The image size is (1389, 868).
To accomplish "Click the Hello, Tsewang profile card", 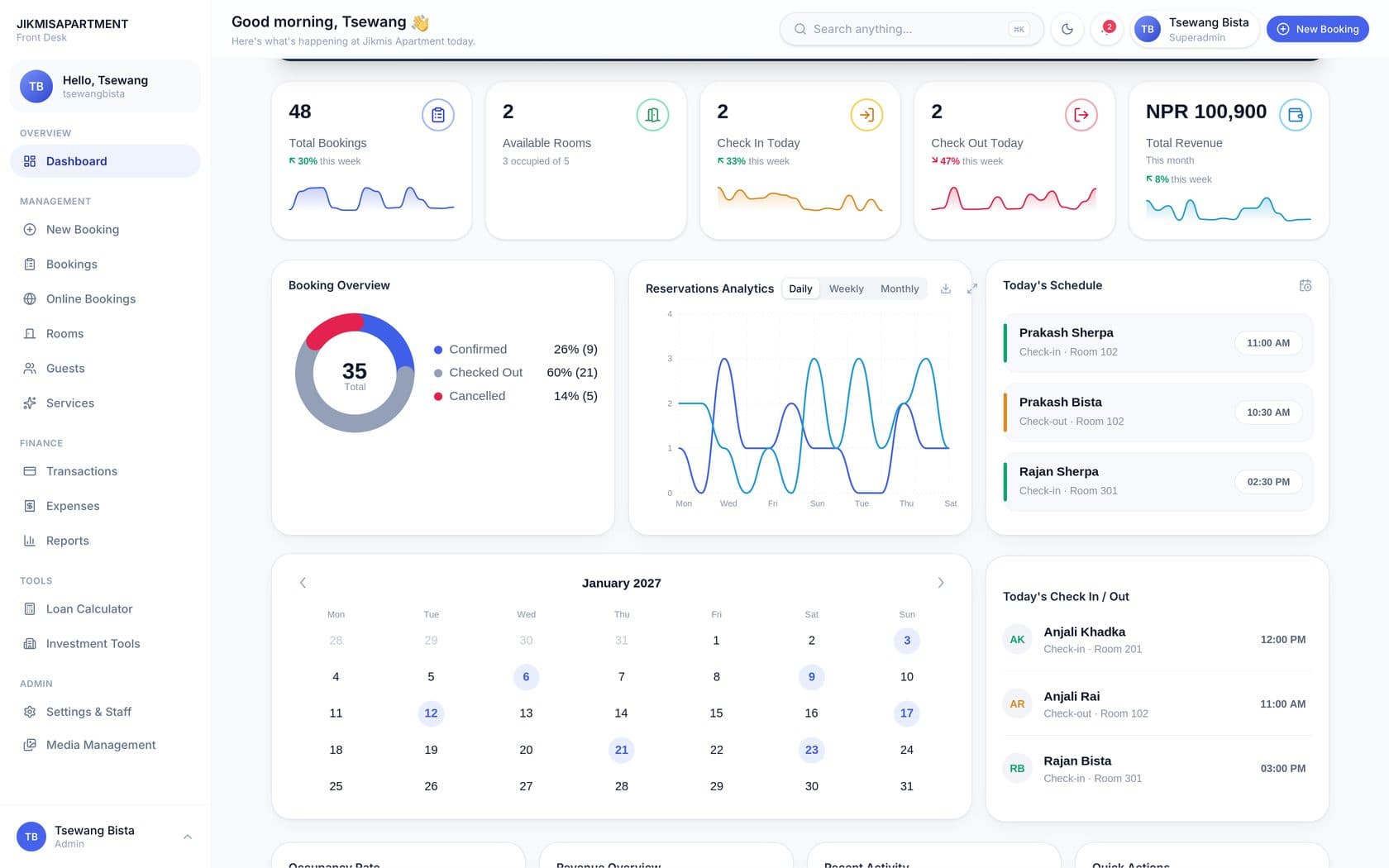I will point(105,86).
